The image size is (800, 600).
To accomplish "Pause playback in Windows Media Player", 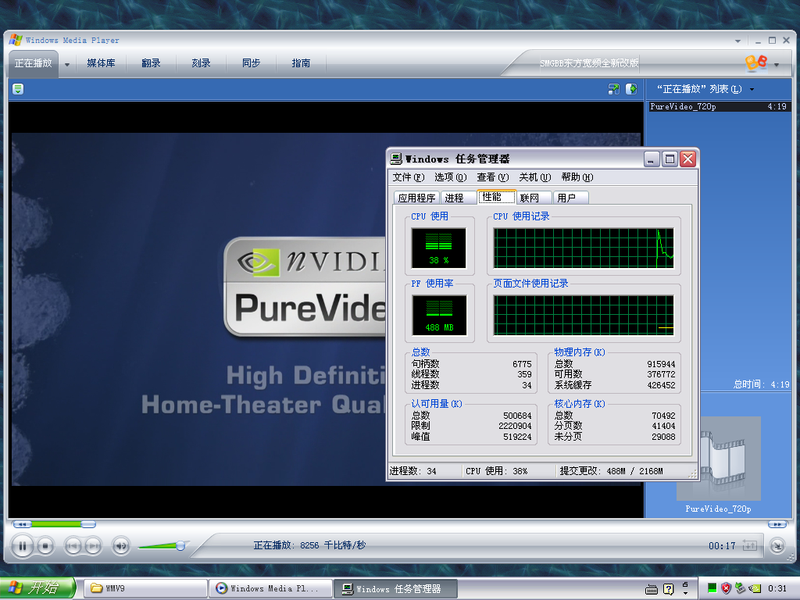I will tap(22, 546).
